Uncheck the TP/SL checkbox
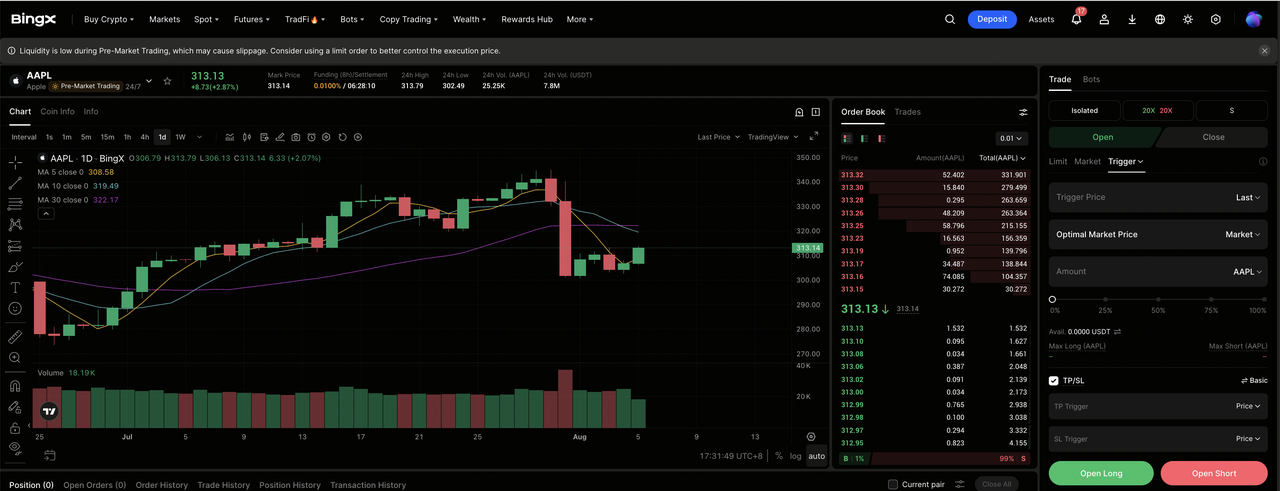This screenshot has height=491, width=1280. [1054, 381]
